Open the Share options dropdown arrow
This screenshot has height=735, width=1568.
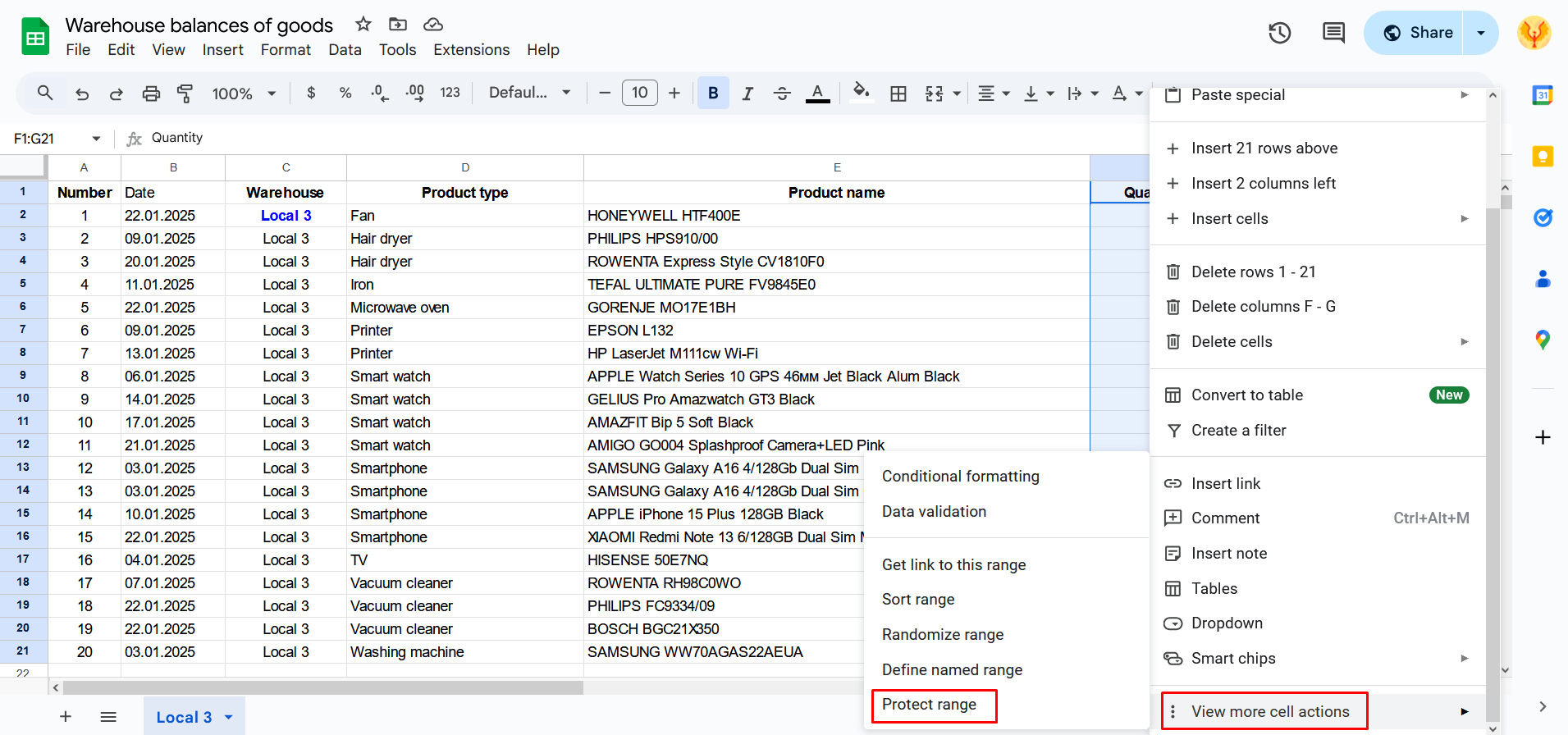(x=1481, y=33)
